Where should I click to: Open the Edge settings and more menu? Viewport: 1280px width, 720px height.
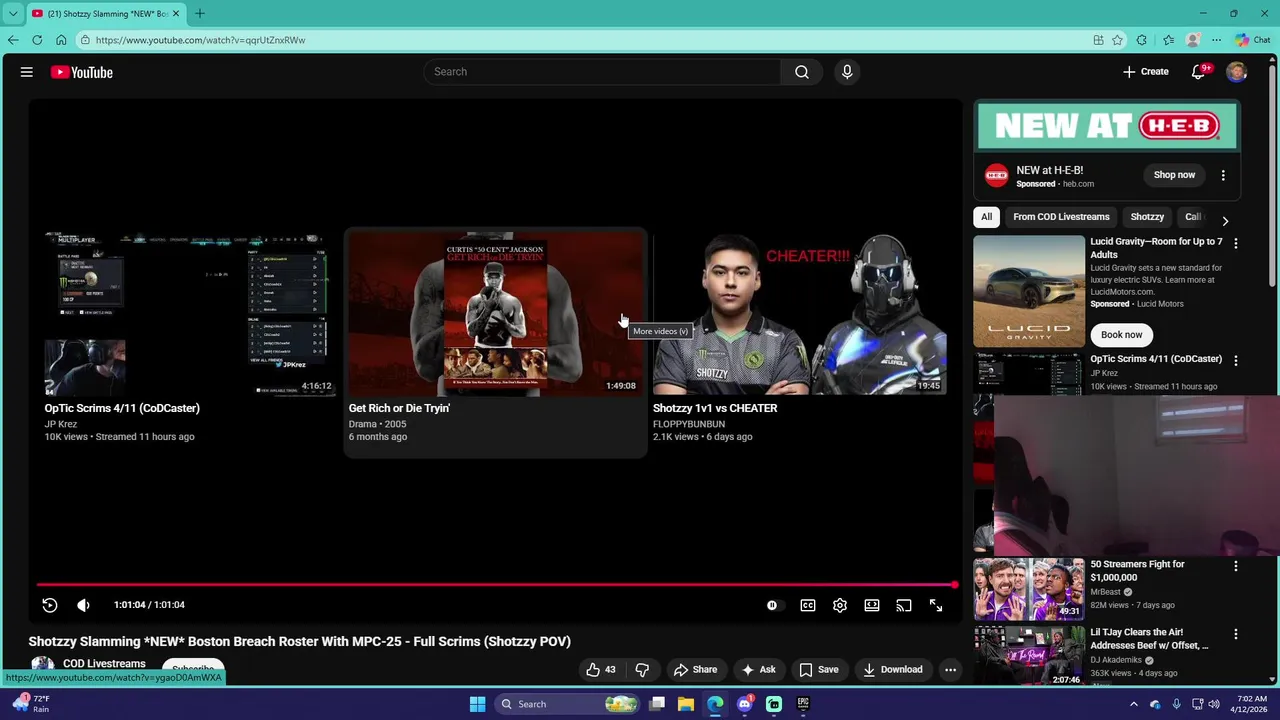pos(1216,40)
